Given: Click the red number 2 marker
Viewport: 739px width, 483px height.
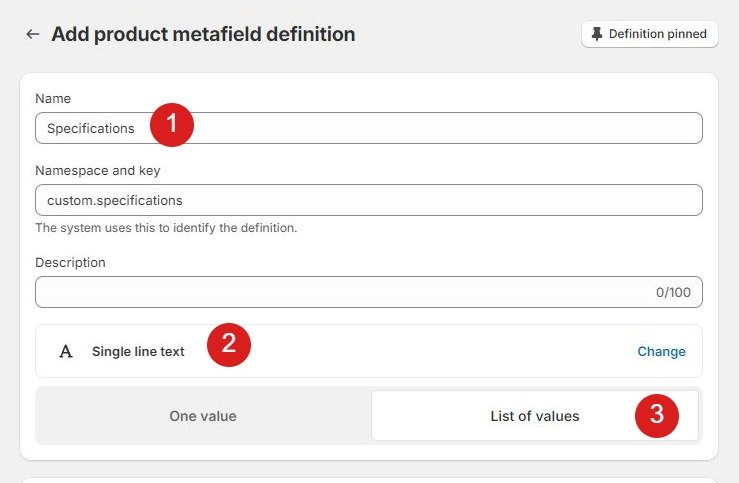Looking at the screenshot, I should (x=229, y=345).
